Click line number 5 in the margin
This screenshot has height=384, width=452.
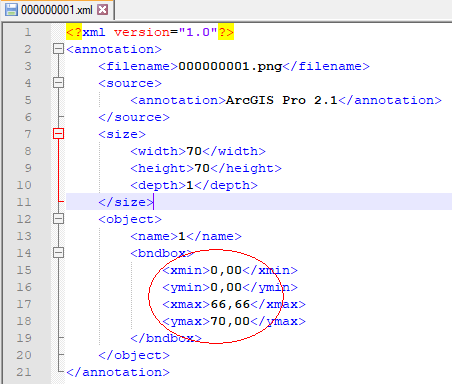click(28, 100)
